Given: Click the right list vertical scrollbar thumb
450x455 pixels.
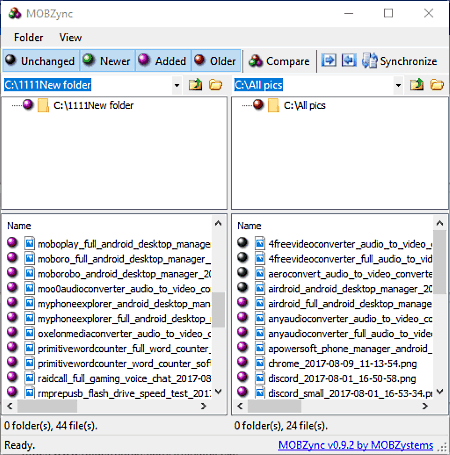Looking at the screenshot, I should pyautogui.click(x=440, y=262).
